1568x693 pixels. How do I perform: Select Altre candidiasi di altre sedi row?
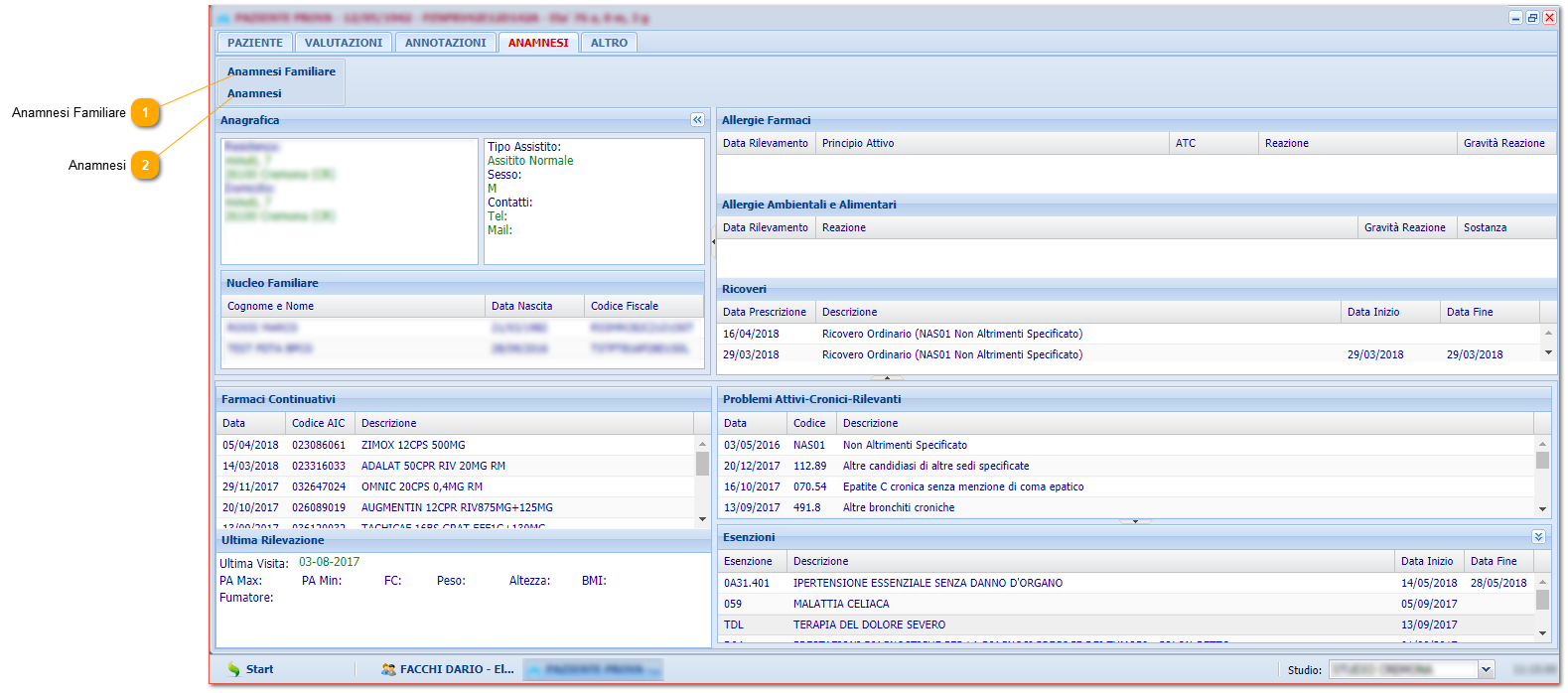pyautogui.click(x=1126, y=466)
